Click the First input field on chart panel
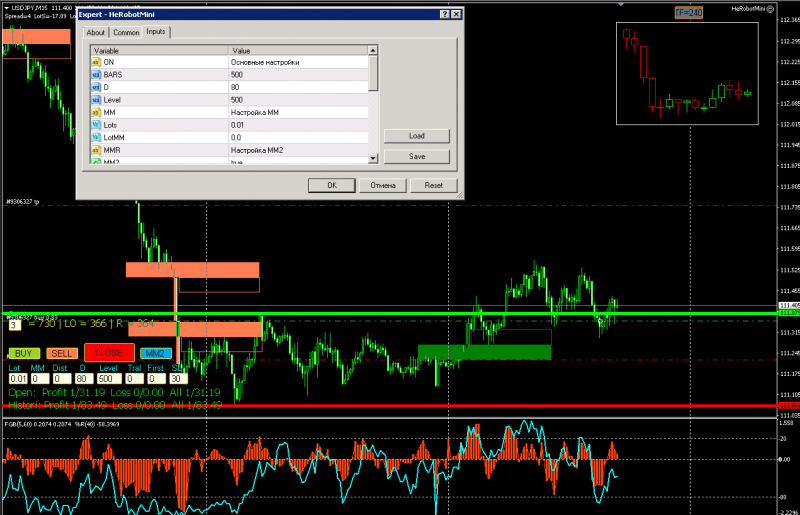 point(157,379)
